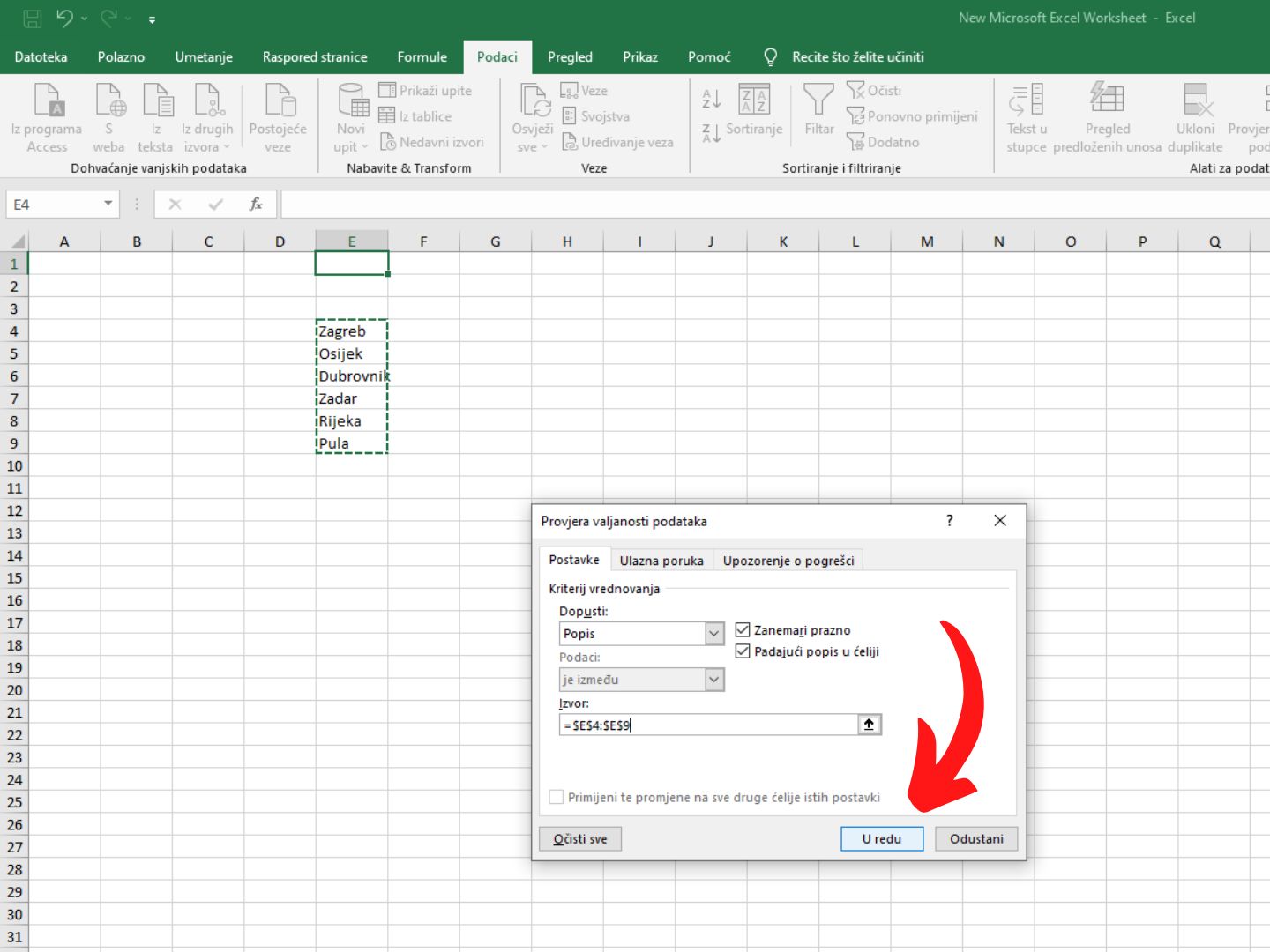
Task: Select cell containing Osijek
Action: click(x=352, y=353)
